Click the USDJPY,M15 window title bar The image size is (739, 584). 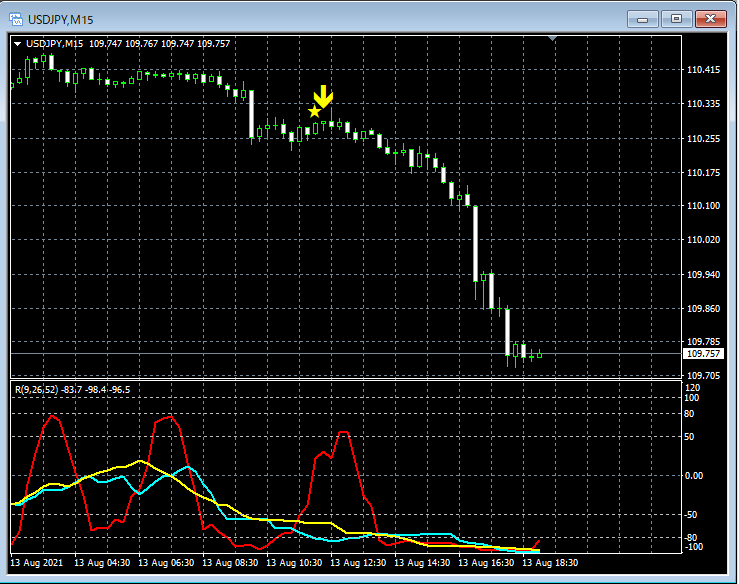(300, 18)
